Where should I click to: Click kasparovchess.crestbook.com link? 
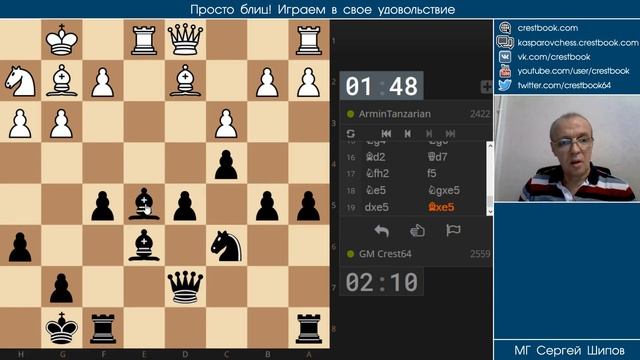578,42
